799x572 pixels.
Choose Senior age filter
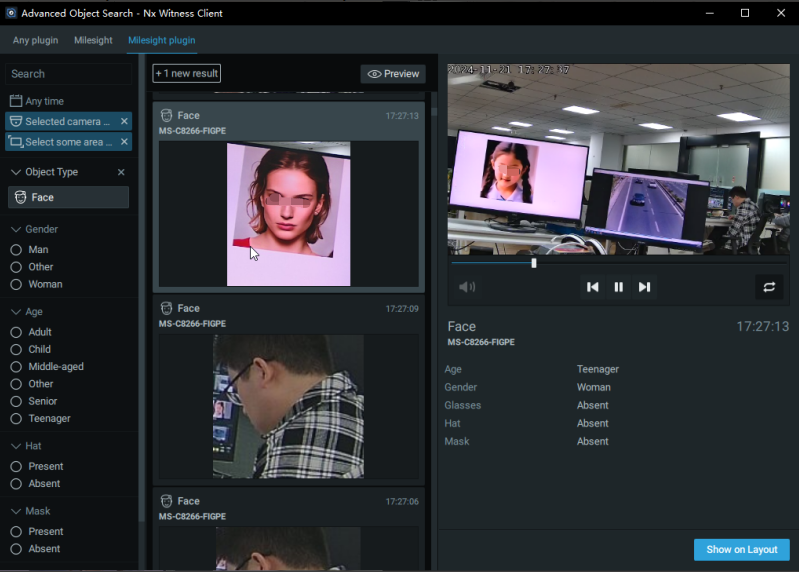click(x=34, y=401)
